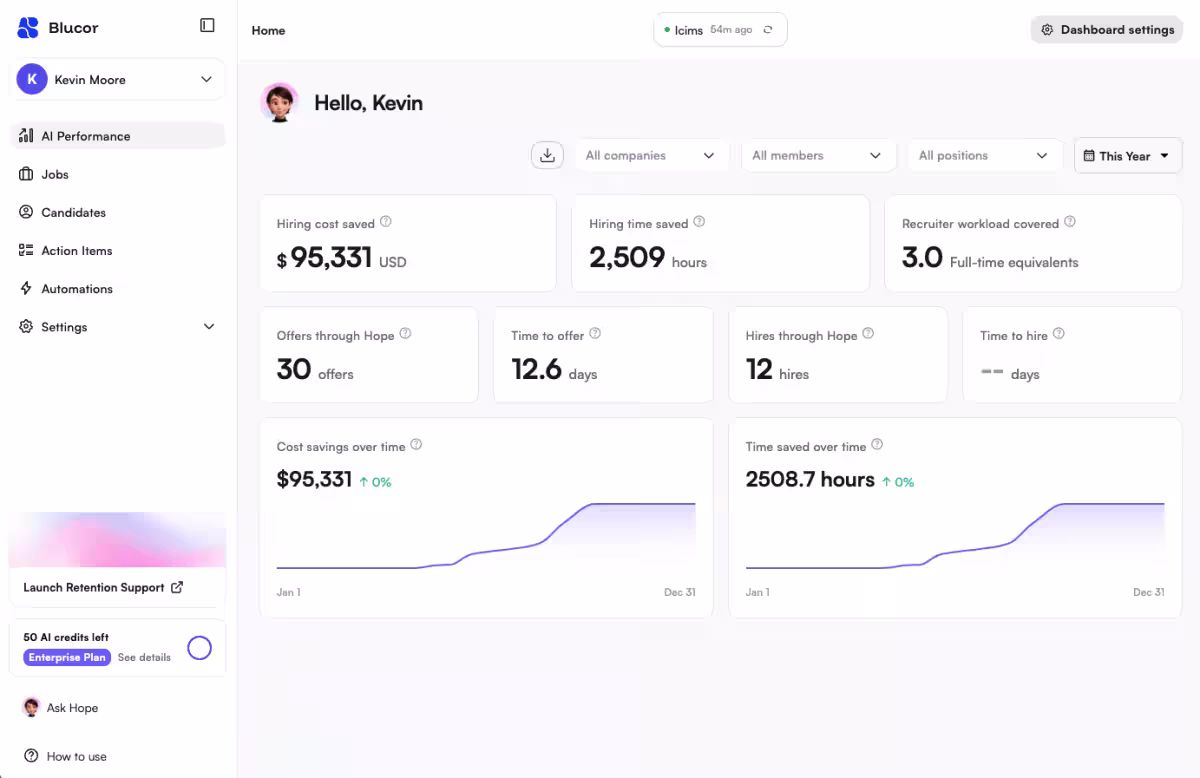
Task: Open the All companies filter
Action: 650,156
